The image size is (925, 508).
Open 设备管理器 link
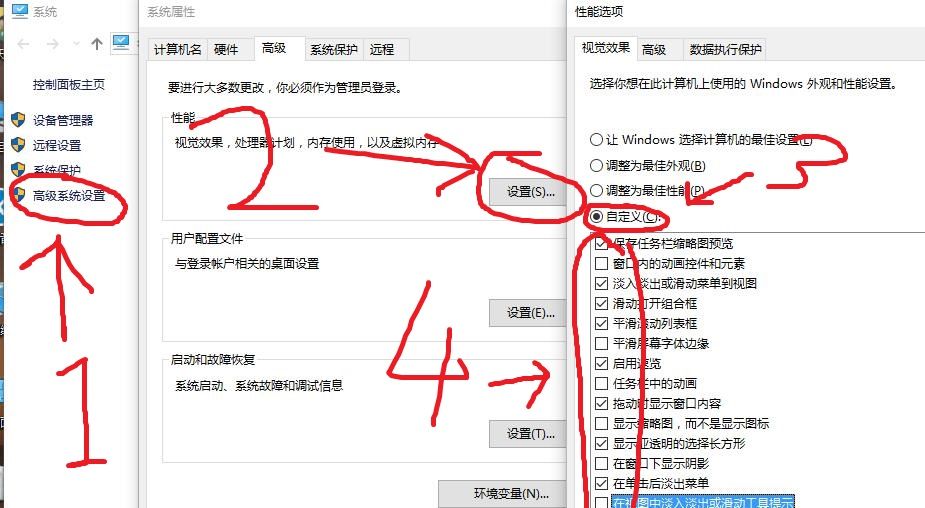point(63,120)
